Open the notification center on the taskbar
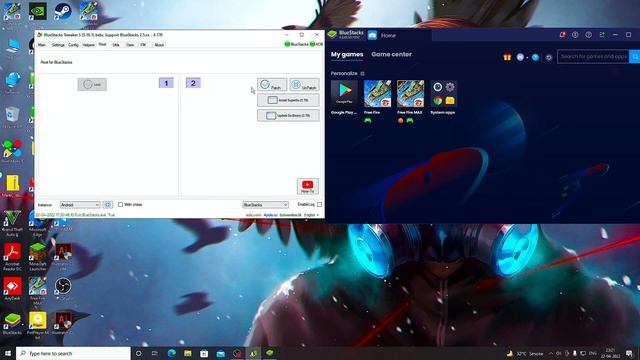Viewport: 640px width, 360px height. [629, 353]
